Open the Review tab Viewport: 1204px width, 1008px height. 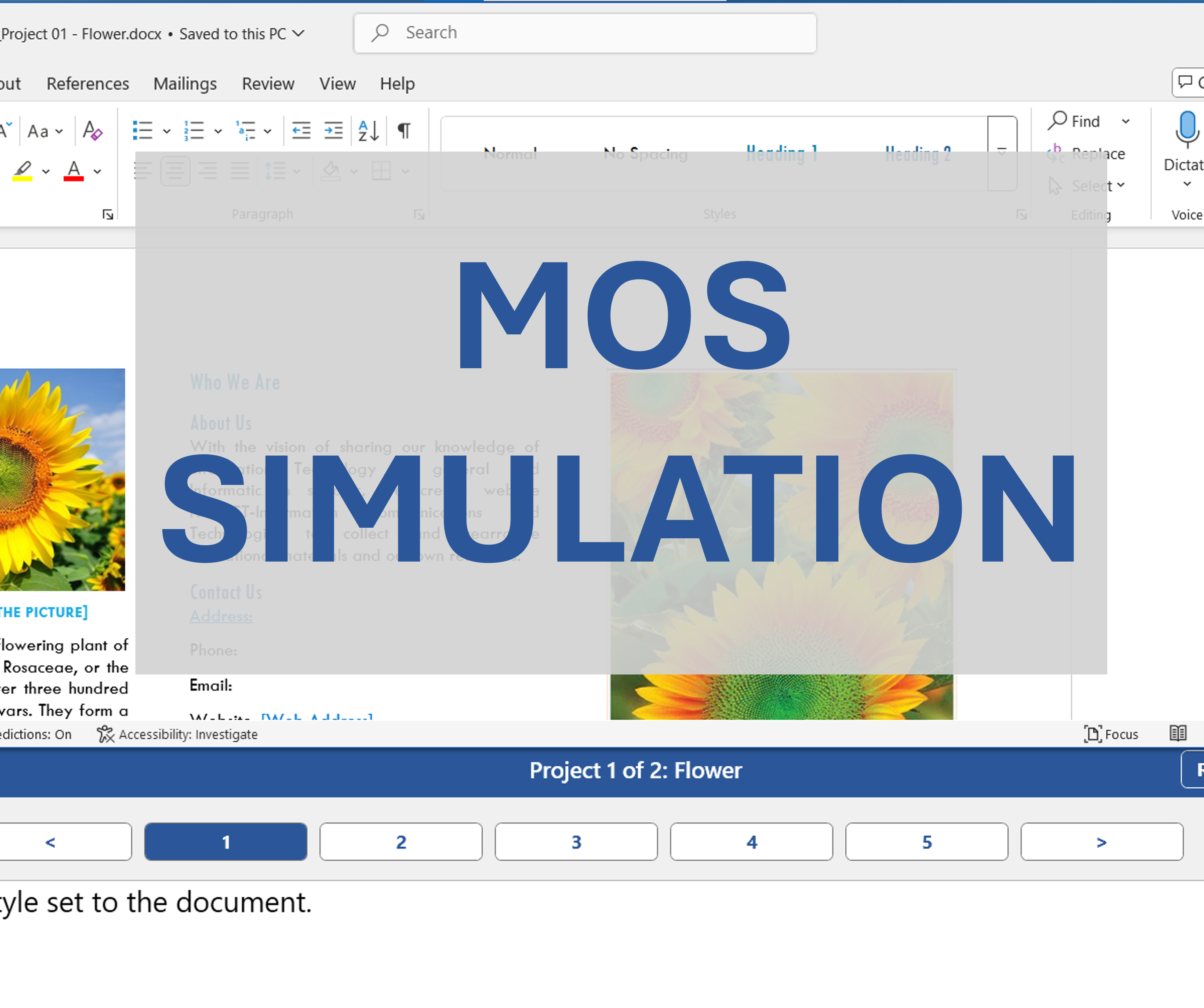(268, 83)
